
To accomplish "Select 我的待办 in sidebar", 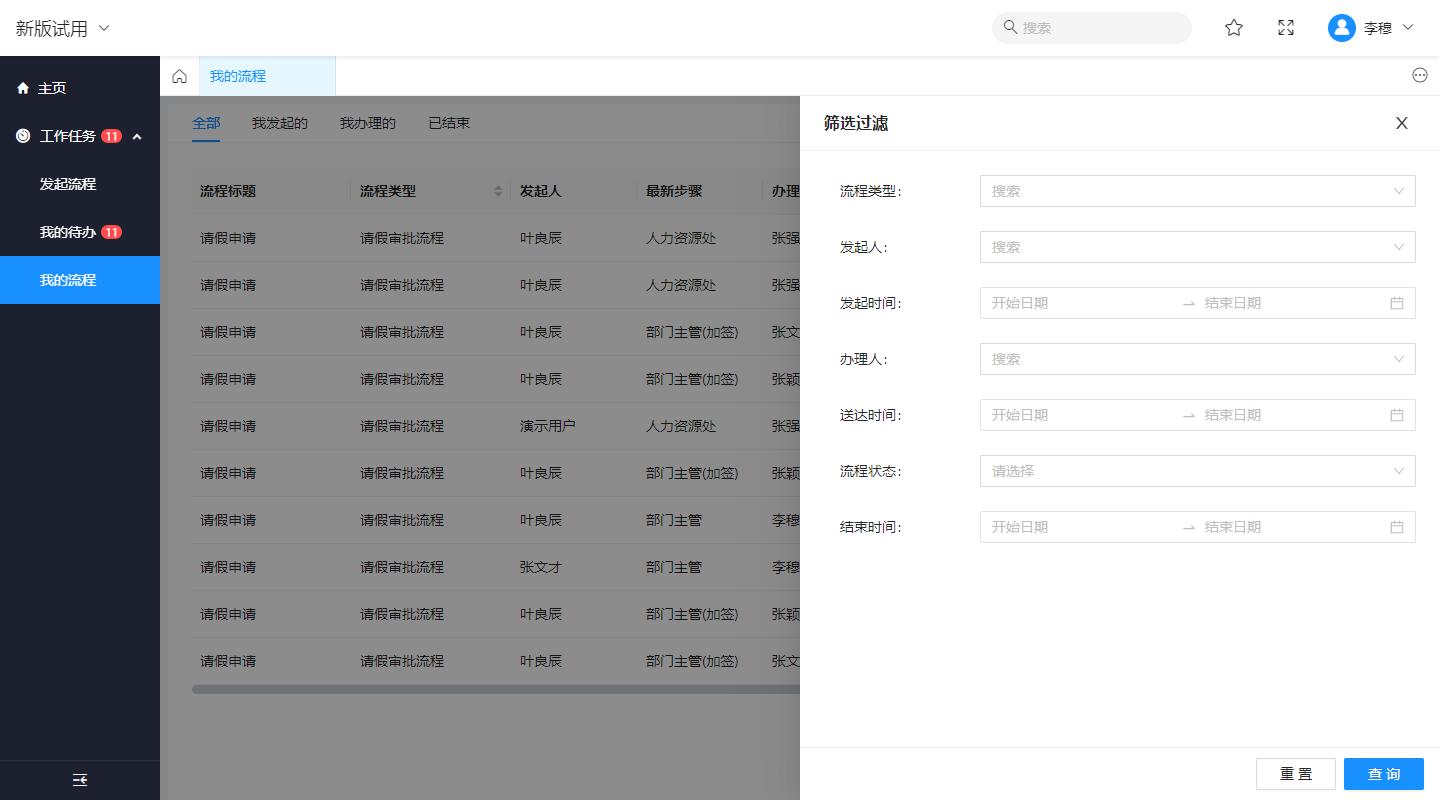I will 68,232.
